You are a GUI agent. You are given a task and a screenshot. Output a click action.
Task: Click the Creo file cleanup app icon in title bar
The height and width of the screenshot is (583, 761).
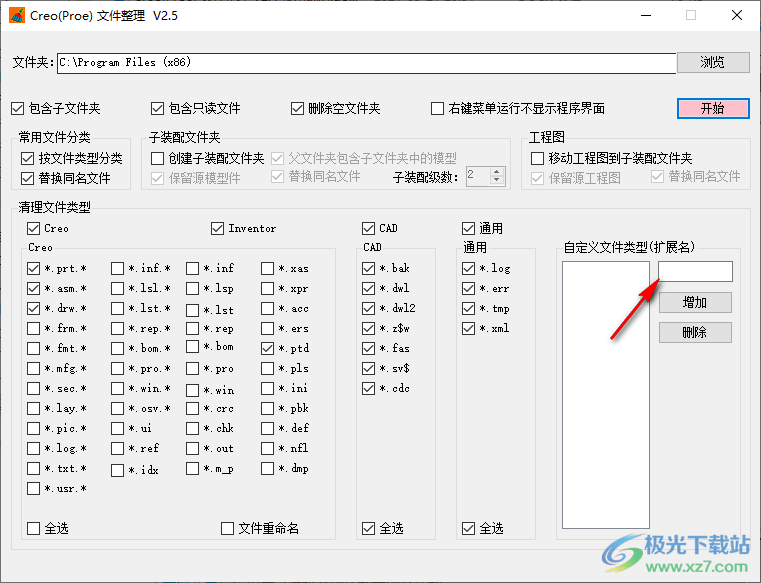click(17, 15)
